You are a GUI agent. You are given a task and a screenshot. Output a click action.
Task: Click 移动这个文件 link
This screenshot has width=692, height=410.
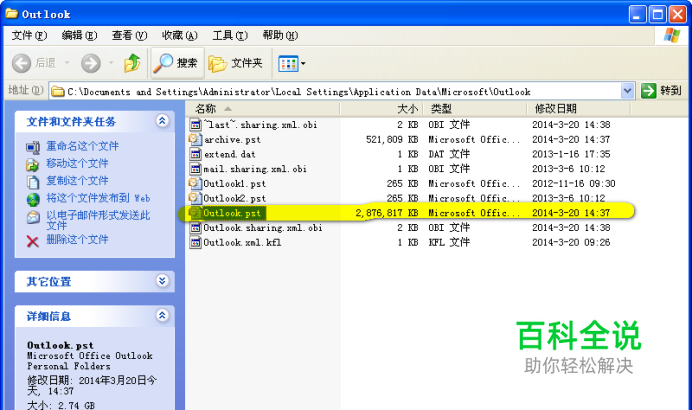coord(77,163)
